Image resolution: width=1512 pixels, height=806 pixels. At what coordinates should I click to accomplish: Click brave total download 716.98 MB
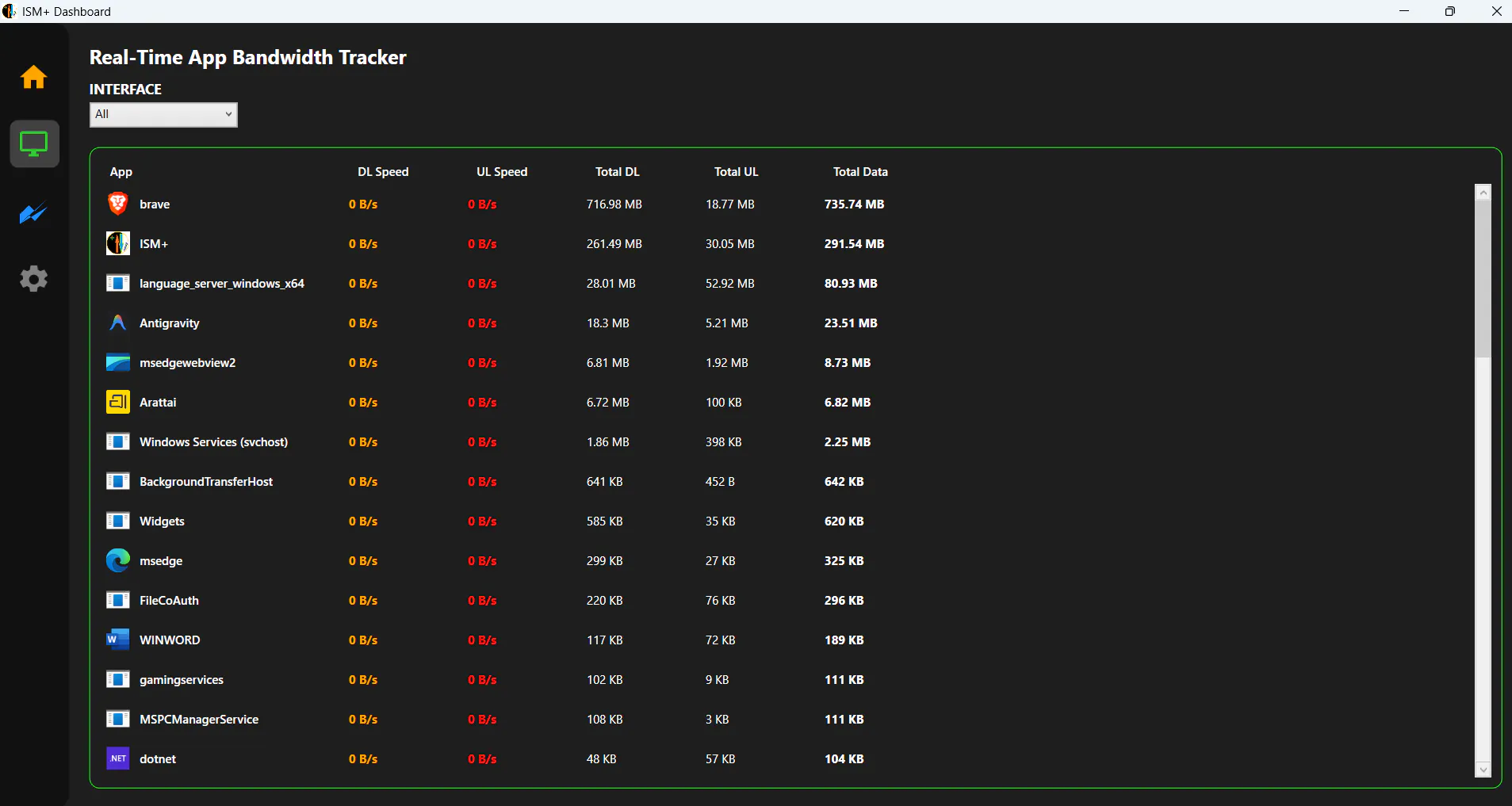(614, 204)
